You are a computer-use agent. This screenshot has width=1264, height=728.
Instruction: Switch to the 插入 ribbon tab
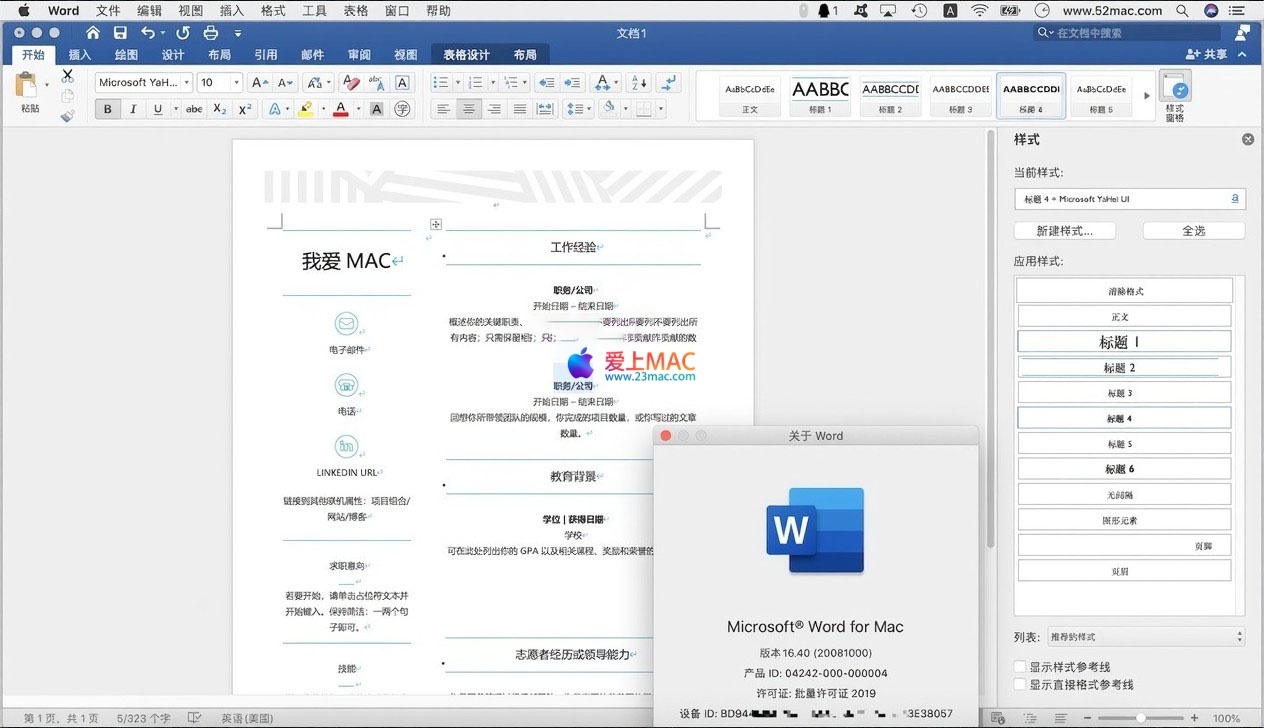(x=80, y=55)
